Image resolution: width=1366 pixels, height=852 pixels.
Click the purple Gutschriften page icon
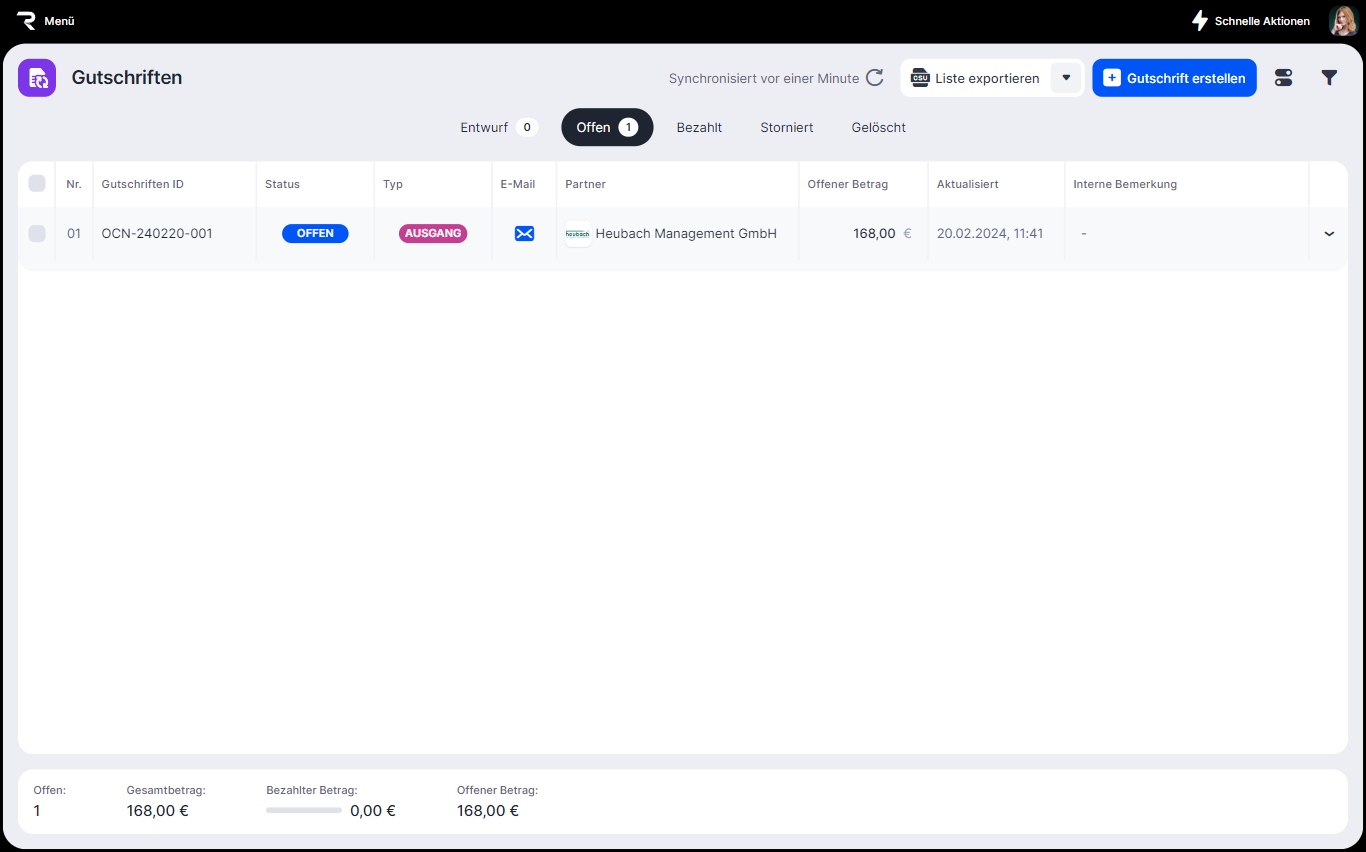tap(37, 78)
